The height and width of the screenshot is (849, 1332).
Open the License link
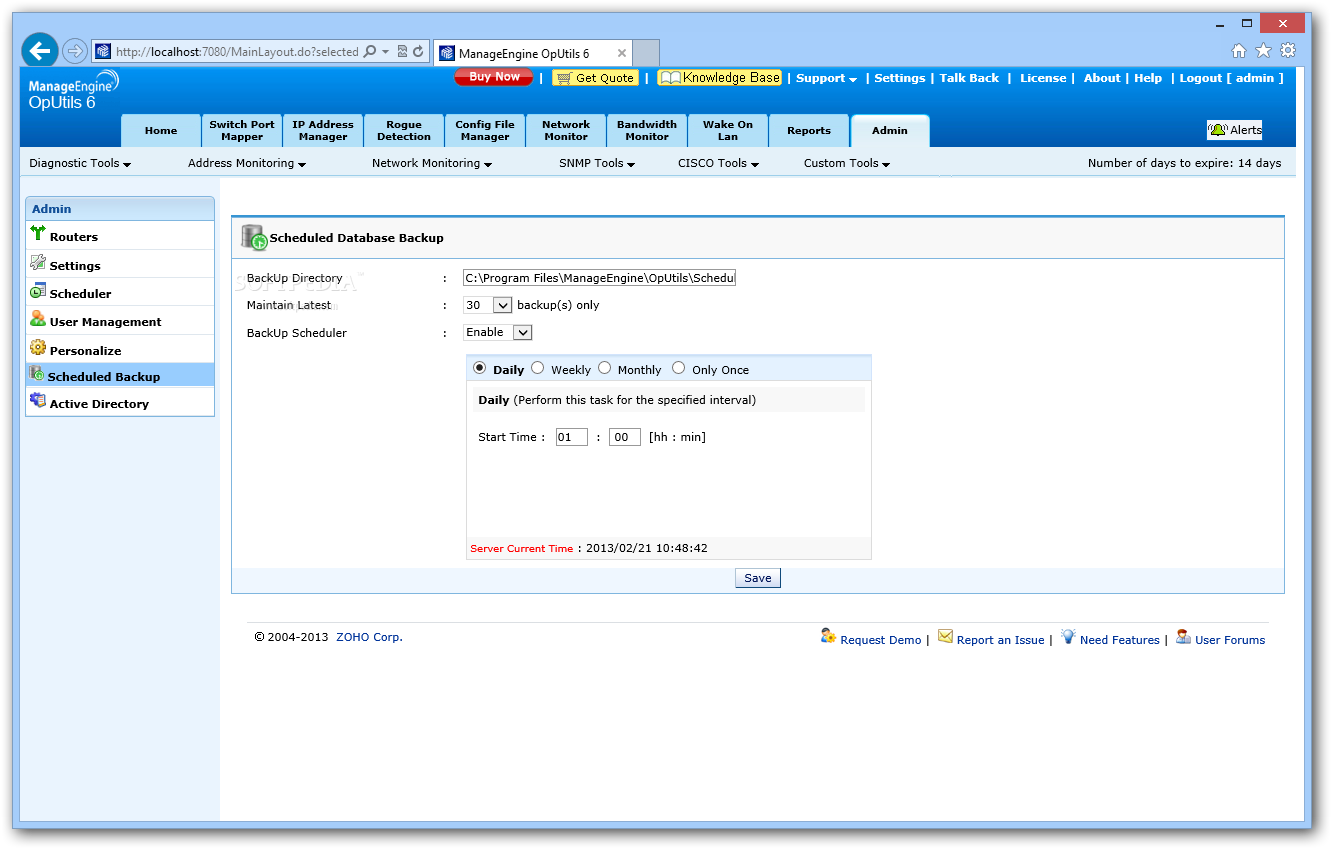[1043, 78]
